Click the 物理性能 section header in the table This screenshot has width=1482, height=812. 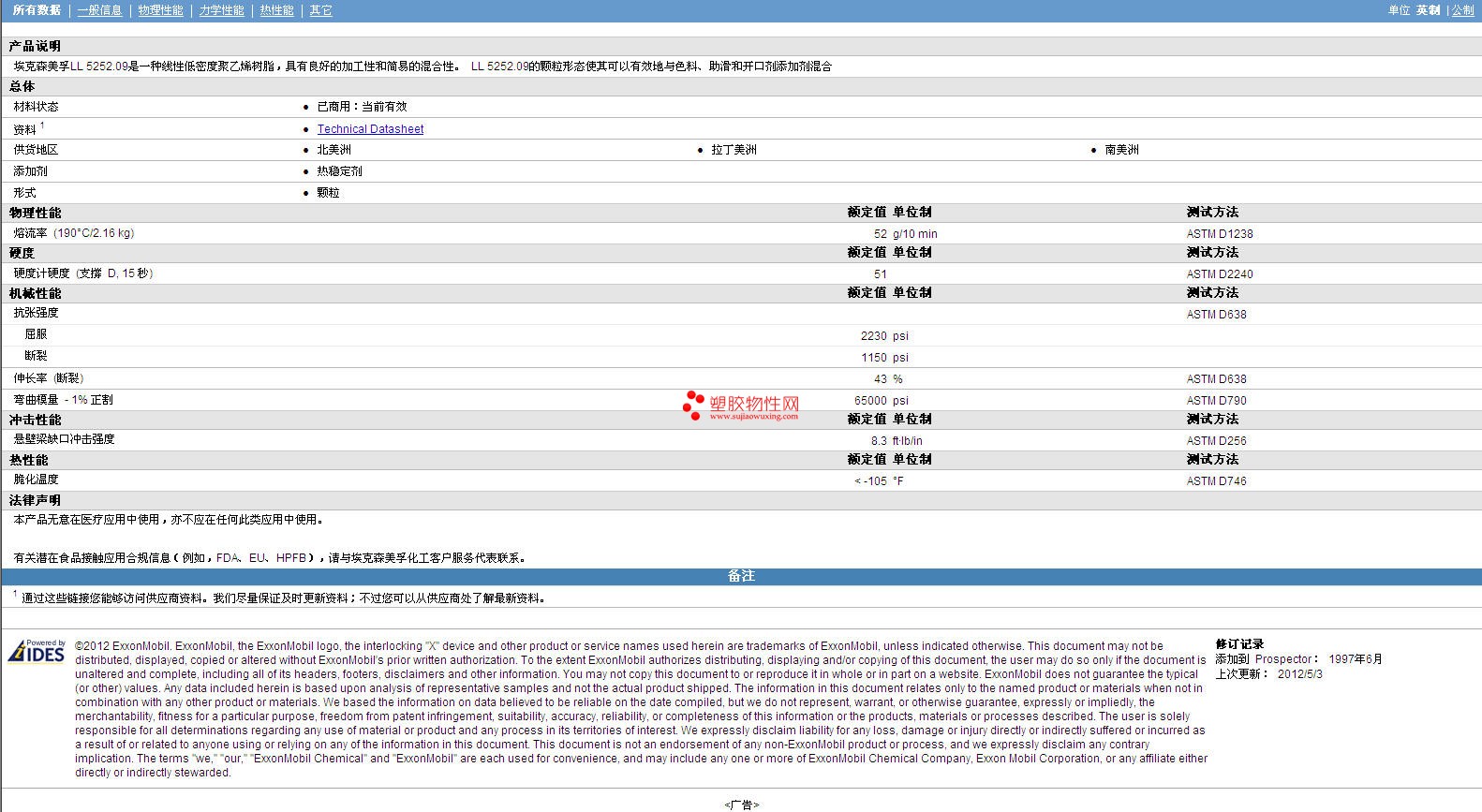(35, 213)
